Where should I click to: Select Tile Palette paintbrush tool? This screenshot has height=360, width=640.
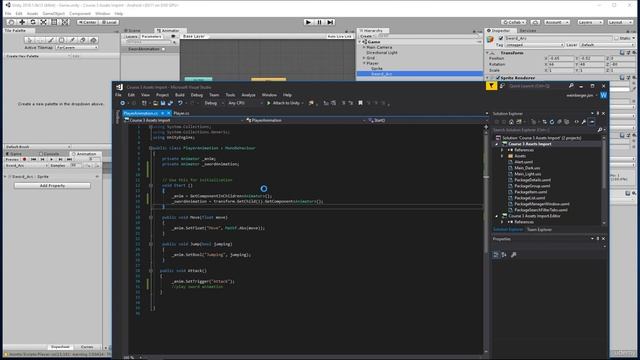coord(51,40)
